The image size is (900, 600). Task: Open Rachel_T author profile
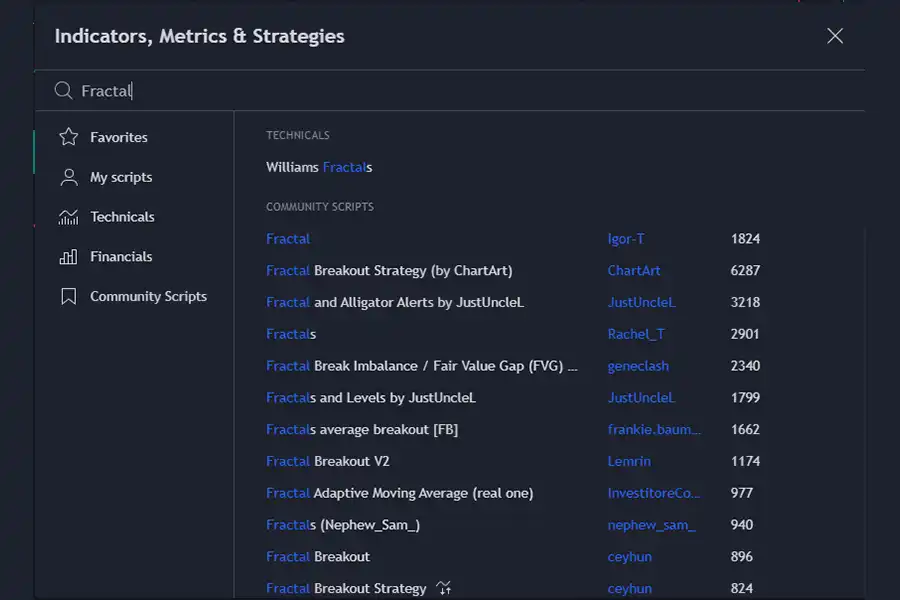pyautogui.click(x=636, y=334)
